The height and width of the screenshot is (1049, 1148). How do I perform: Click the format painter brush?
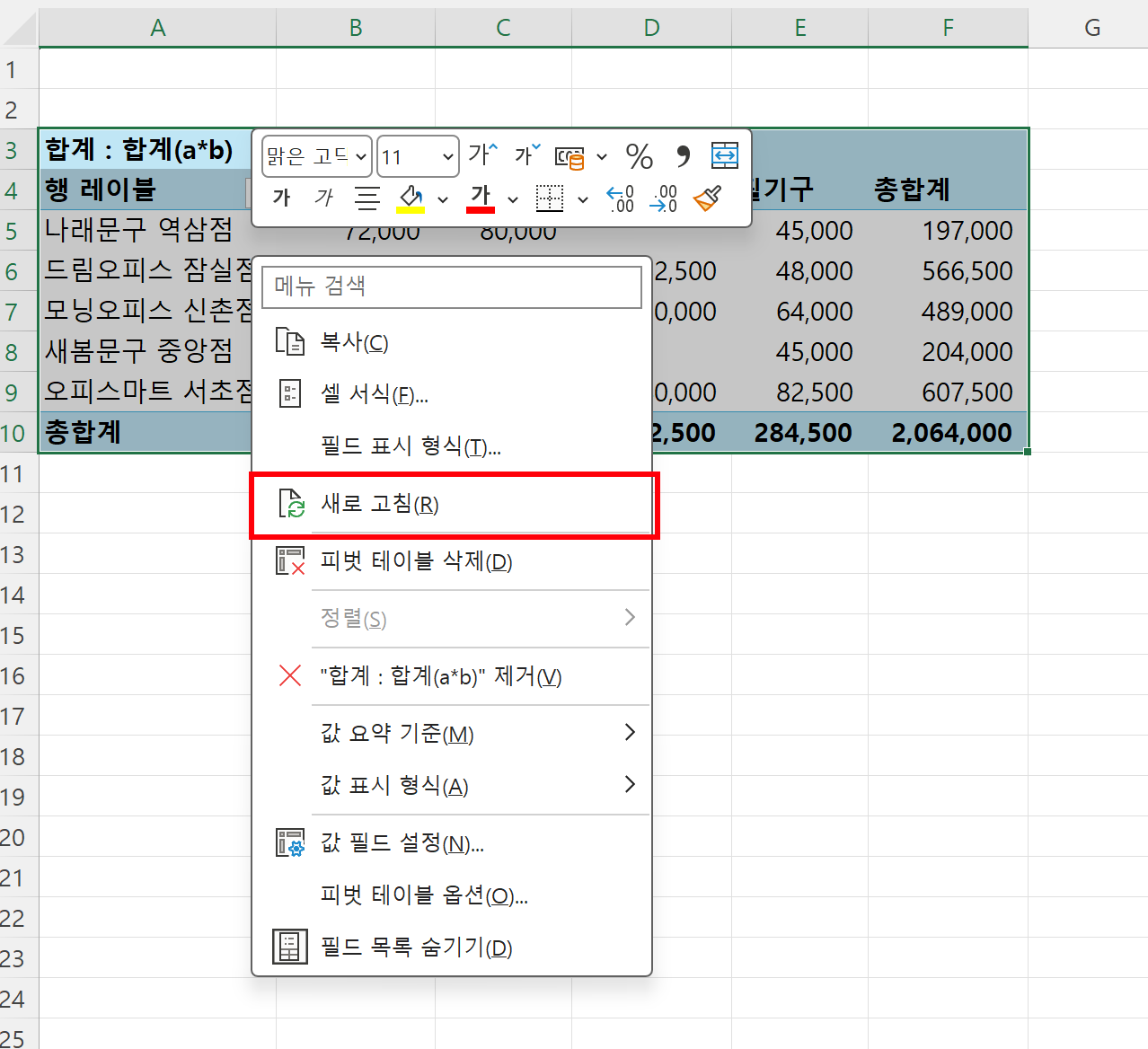[x=708, y=198]
